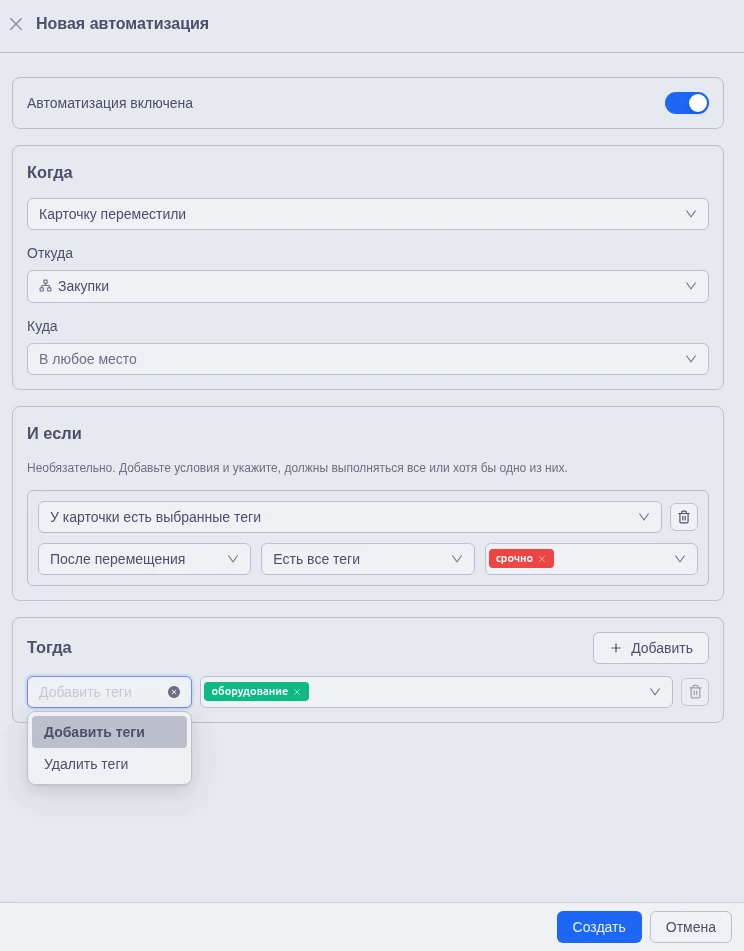Expand the condition tags selector chevron

[x=680, y=559]
